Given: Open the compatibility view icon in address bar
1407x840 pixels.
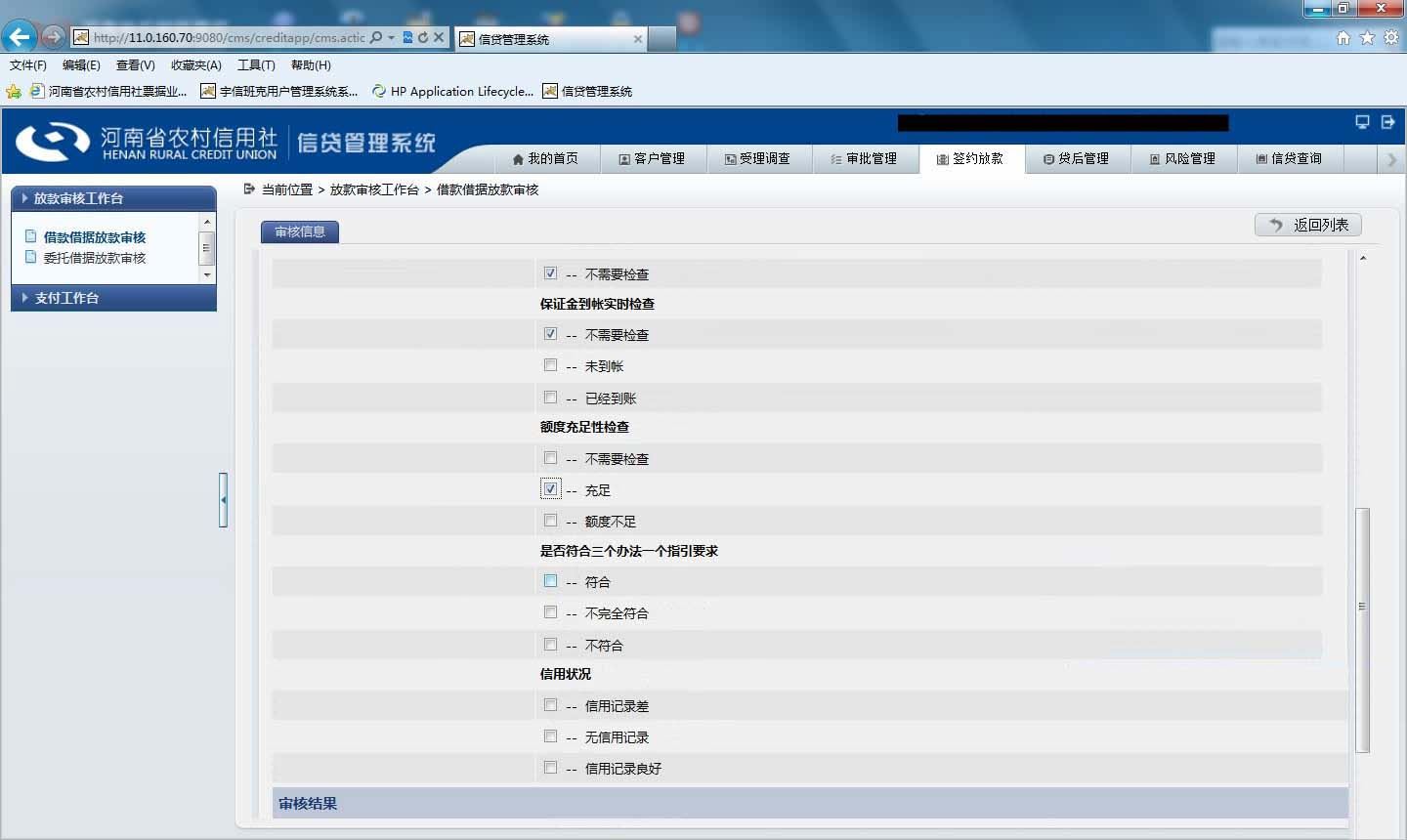Looking at the screenshot, I should (x=408, y=37).
